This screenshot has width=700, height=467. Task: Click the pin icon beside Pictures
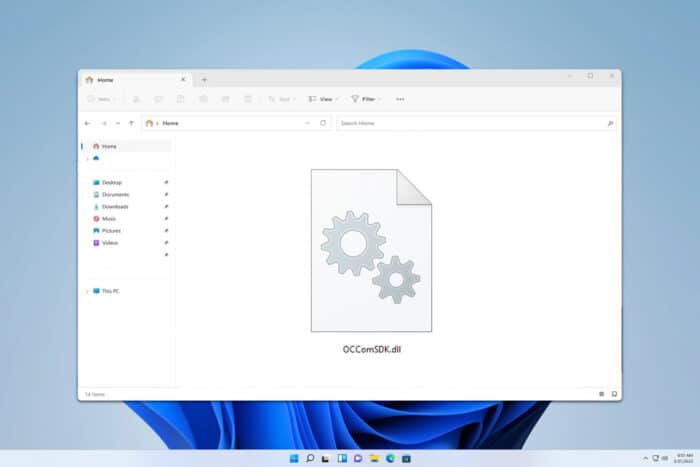click(x=166, y=231)
